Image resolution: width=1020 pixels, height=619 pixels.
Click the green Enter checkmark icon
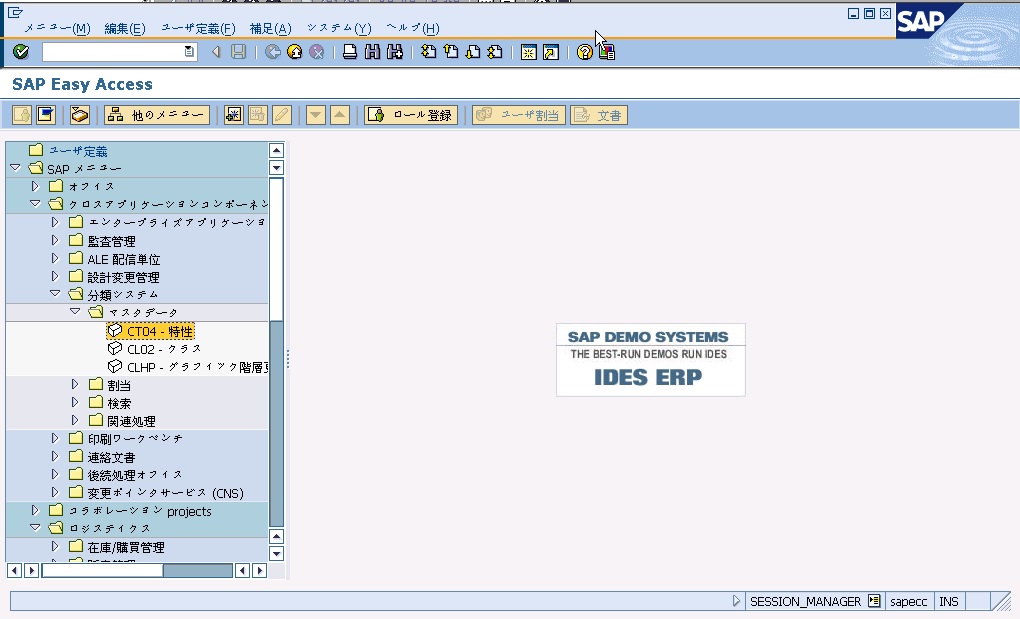[21, 51]
